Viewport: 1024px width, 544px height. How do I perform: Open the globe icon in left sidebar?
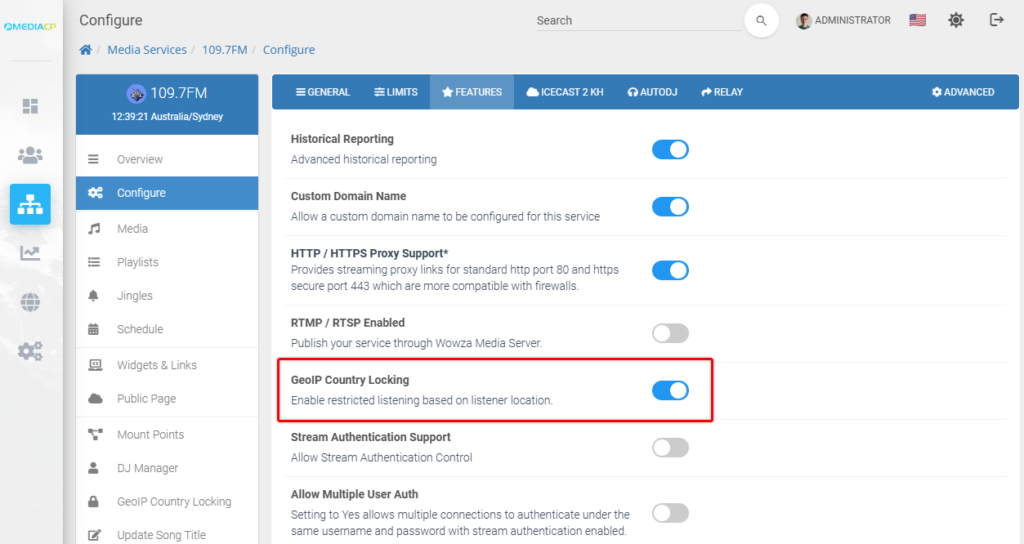coord(30,302)
